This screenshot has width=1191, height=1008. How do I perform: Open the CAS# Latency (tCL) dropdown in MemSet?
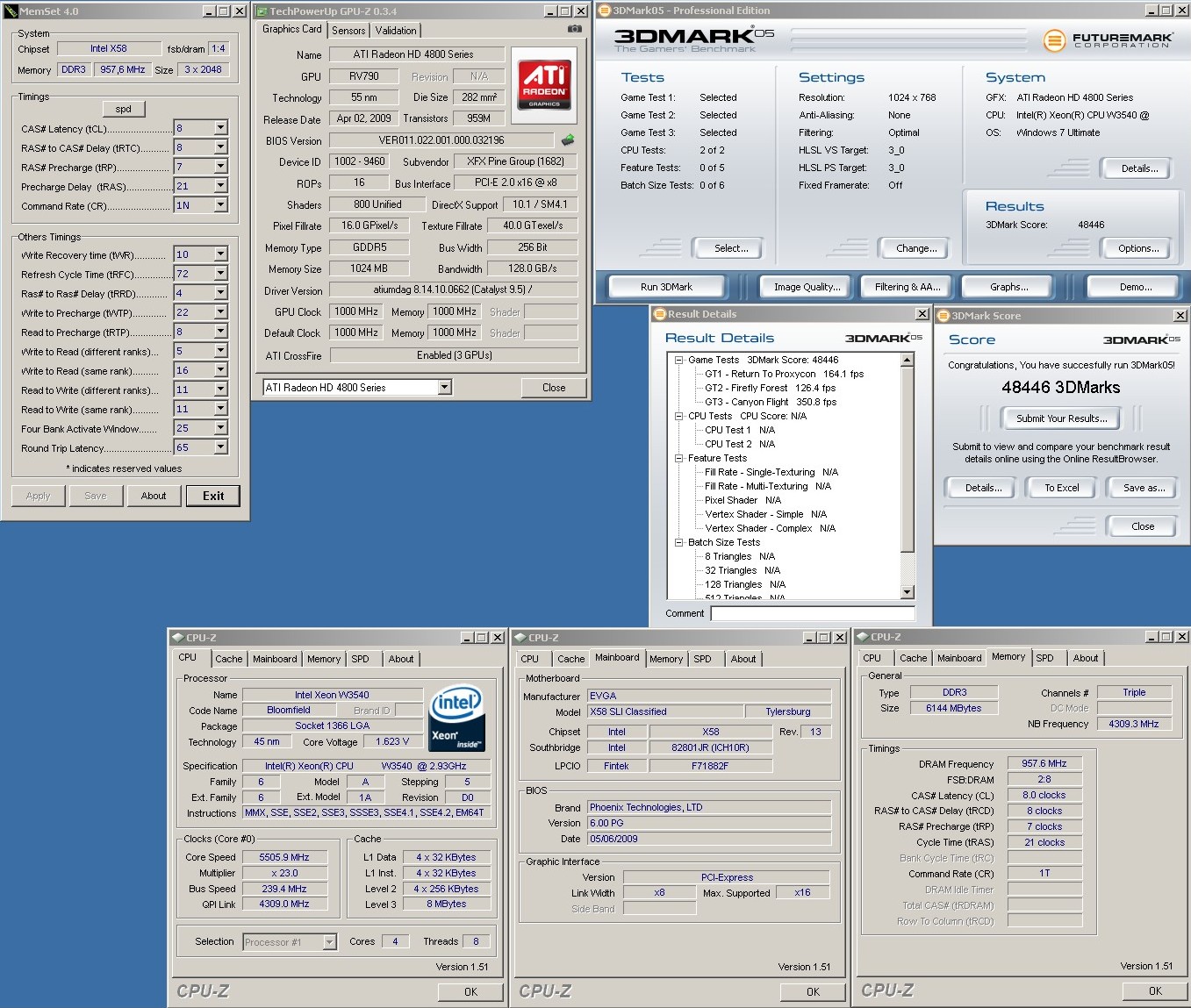click(x=221, y=128)
